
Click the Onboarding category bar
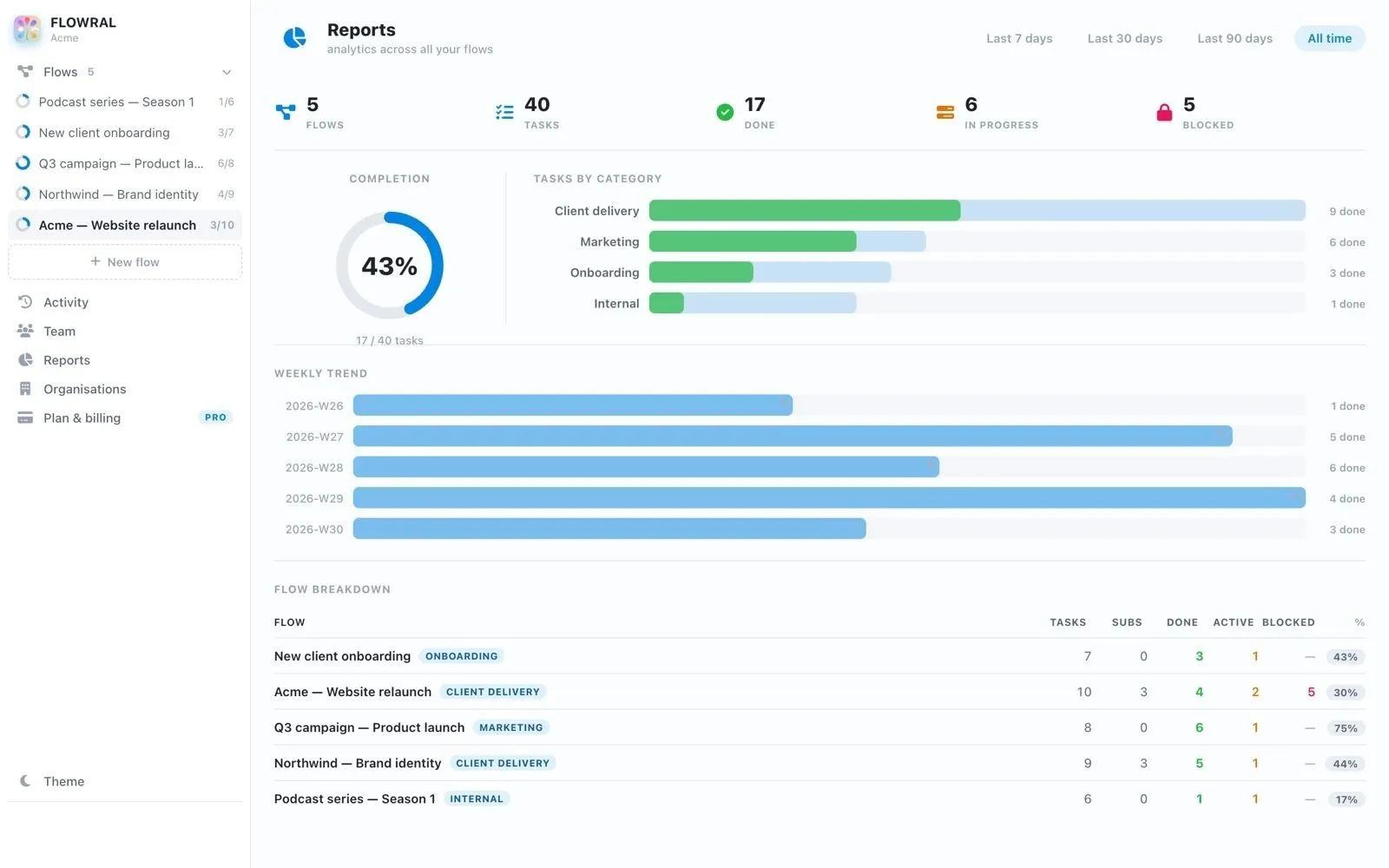click(977, 273)
